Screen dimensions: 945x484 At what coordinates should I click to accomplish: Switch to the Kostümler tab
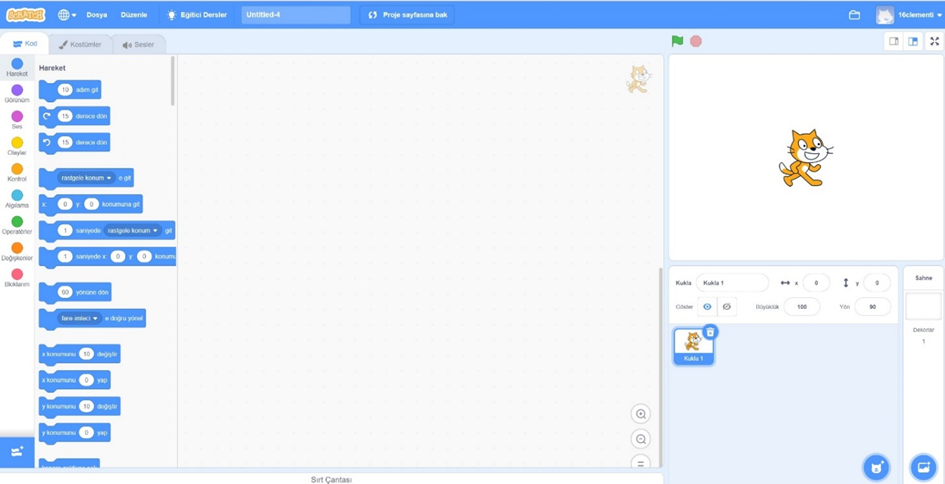point(80,45)
